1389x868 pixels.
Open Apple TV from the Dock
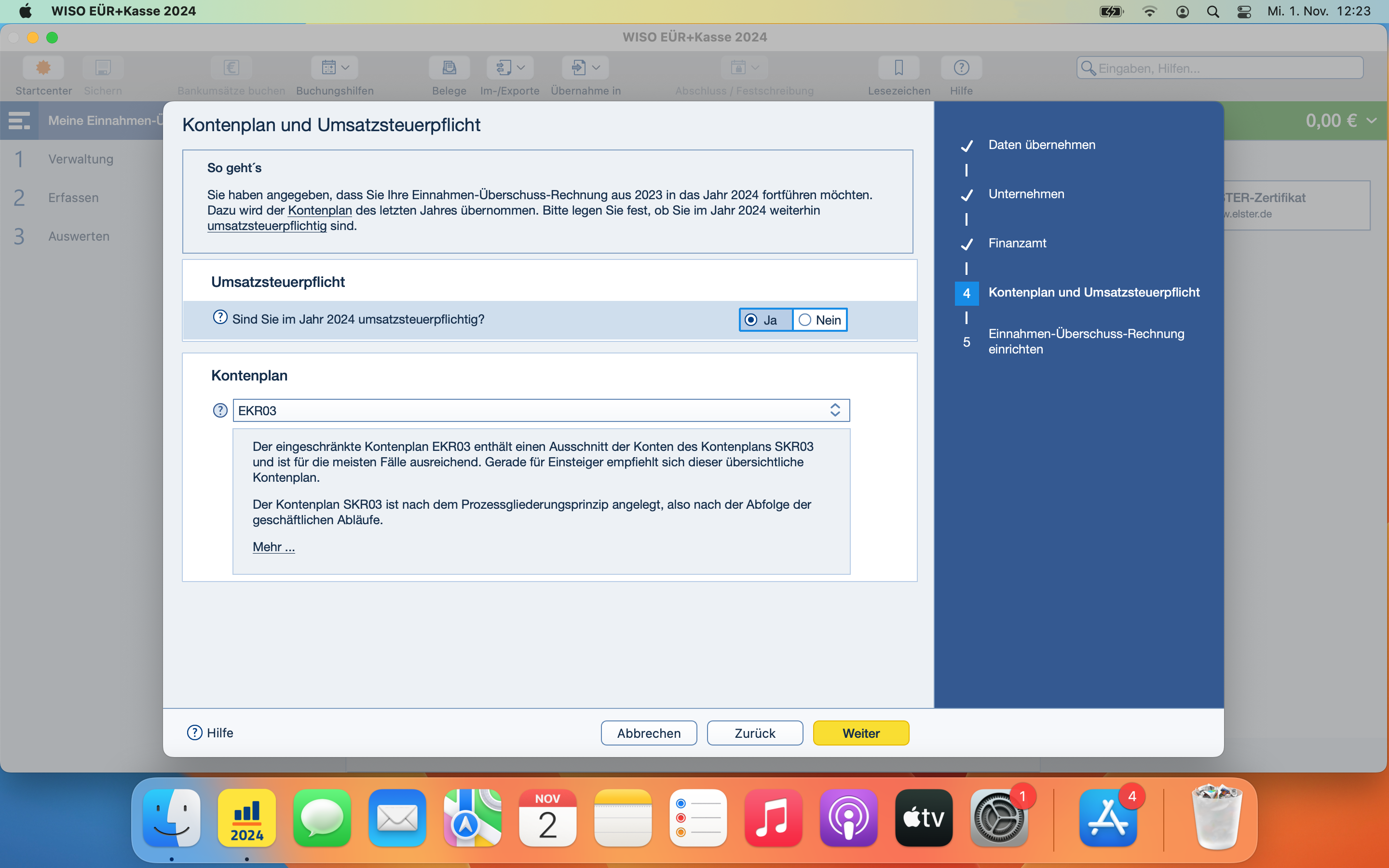(x=924, y=817)
